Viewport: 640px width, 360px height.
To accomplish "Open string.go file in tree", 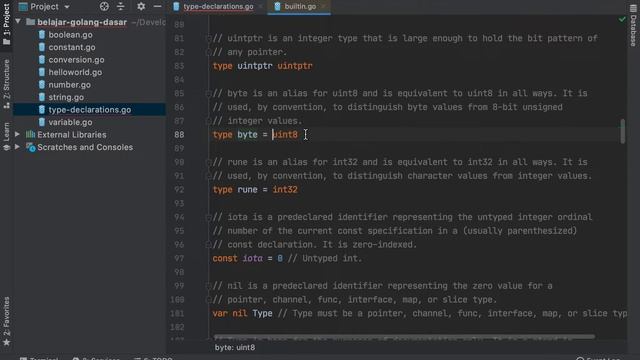I will (x=66, y=97).
